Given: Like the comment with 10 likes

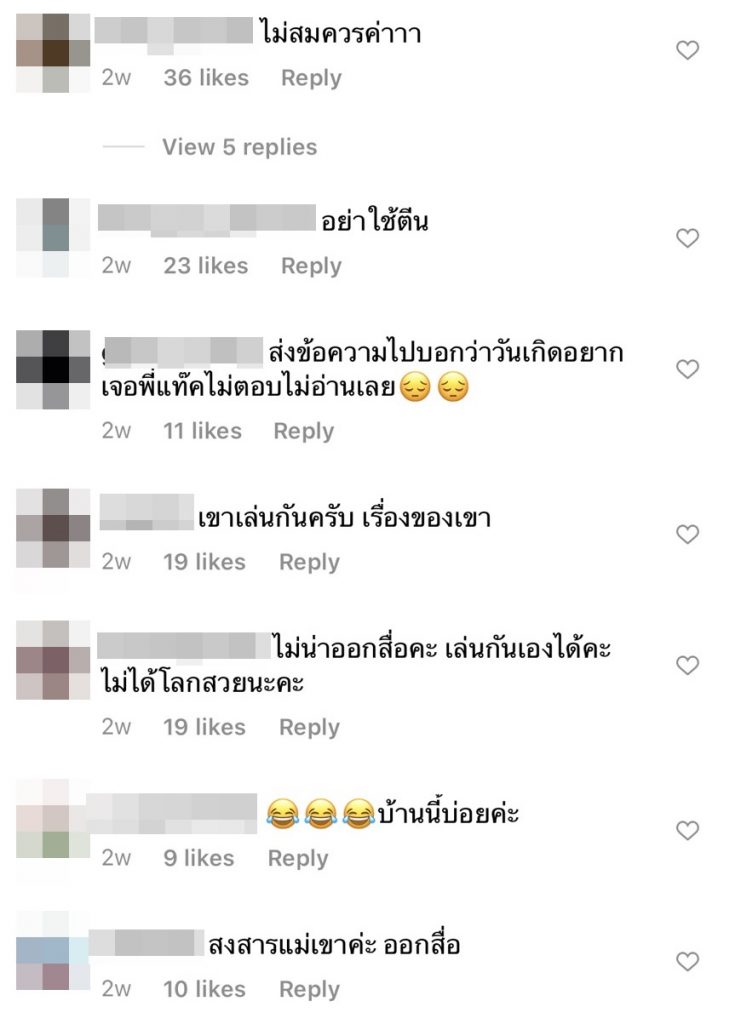Looking at the screenshot, I should [687, 961].
